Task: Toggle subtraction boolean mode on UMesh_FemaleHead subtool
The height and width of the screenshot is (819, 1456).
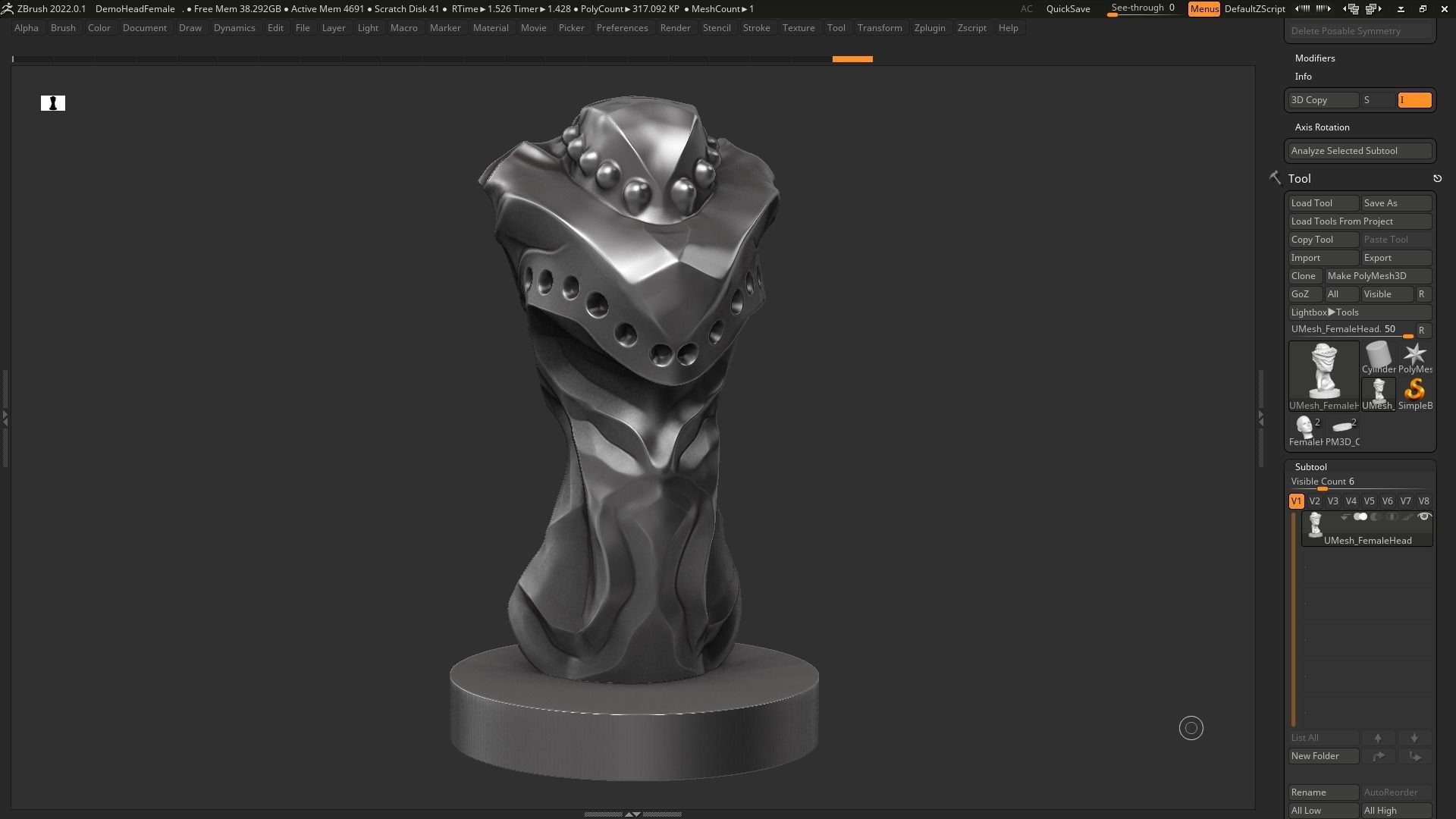Action: (x=1376, y=517)
